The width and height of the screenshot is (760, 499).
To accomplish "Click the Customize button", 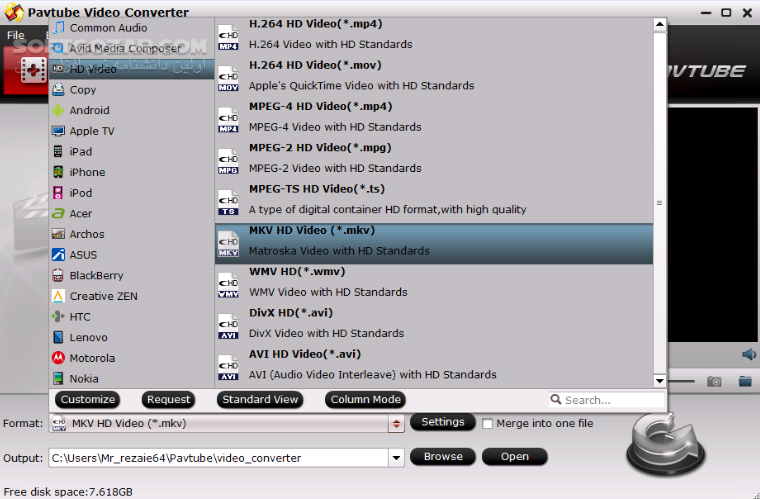I will click(88, 400).
